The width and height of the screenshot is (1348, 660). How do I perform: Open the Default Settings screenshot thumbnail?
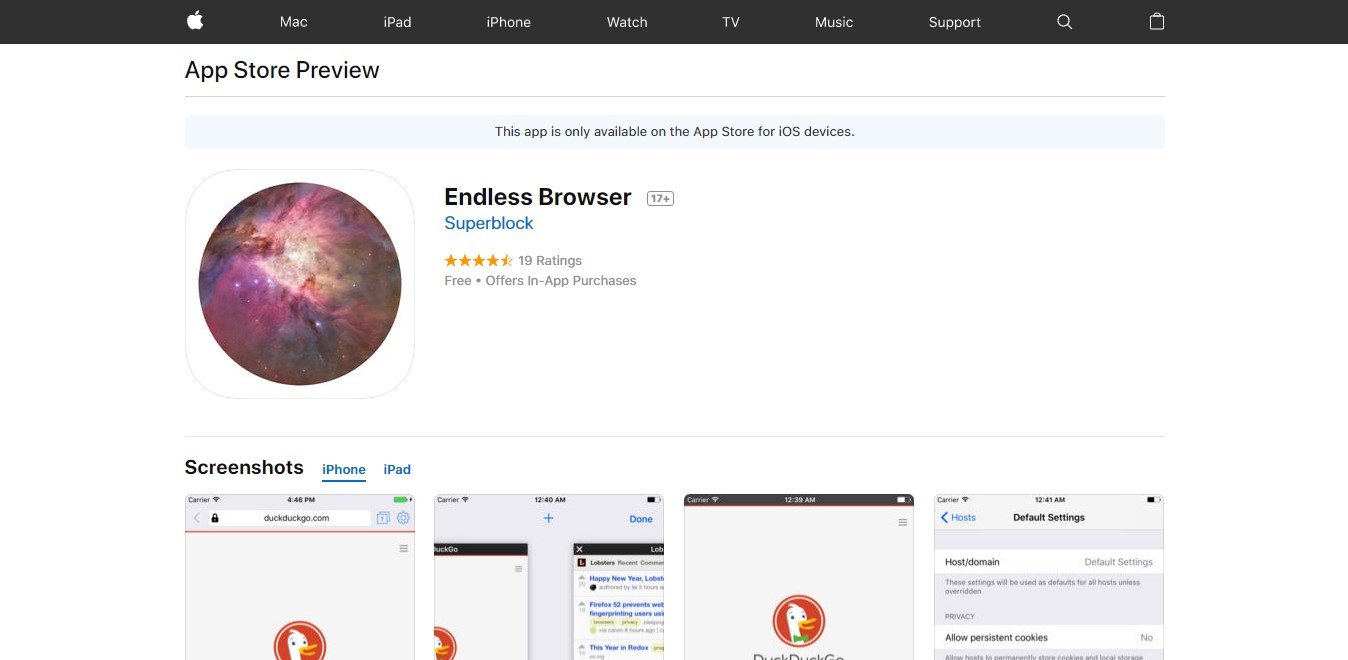pos(1049,577)
